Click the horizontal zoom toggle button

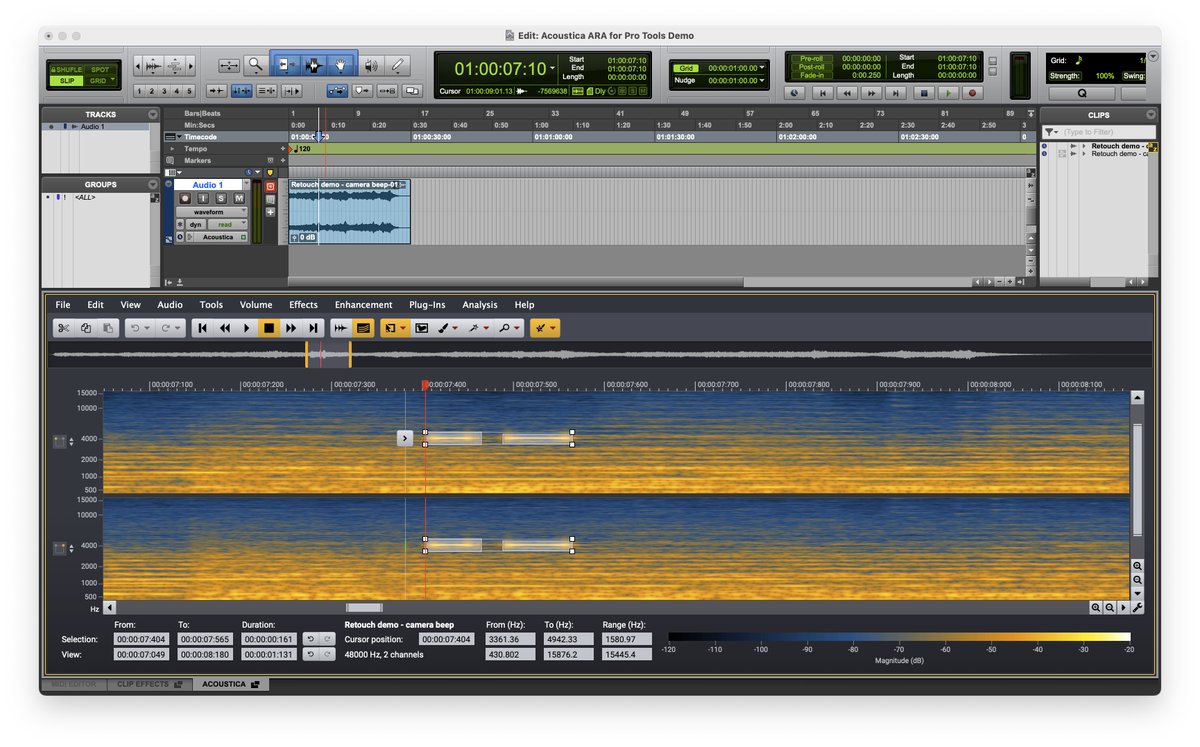pyautogui.click(x=229, y=65)
